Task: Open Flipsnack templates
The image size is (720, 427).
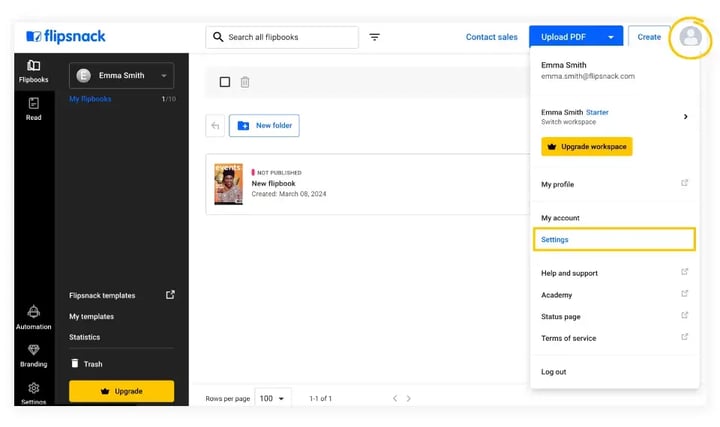Action: click(x=102, y=295)
